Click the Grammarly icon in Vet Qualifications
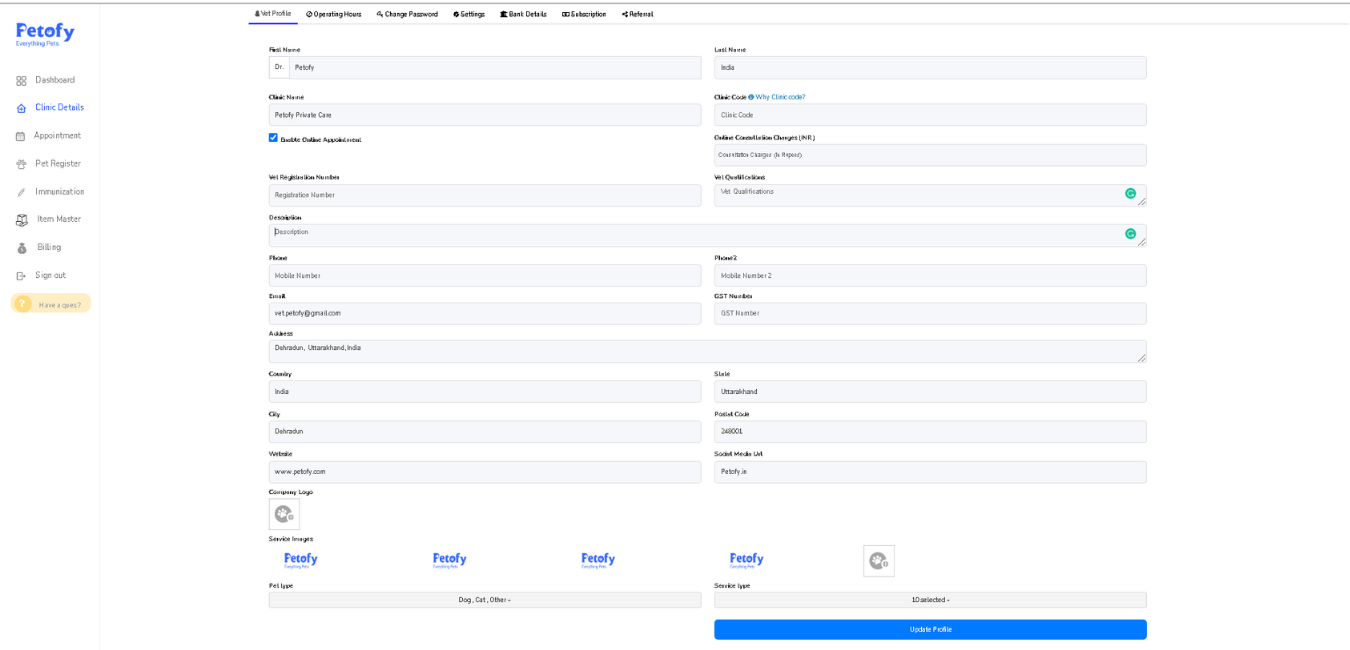This screenshot has height=650, width=1350. 1130,193
